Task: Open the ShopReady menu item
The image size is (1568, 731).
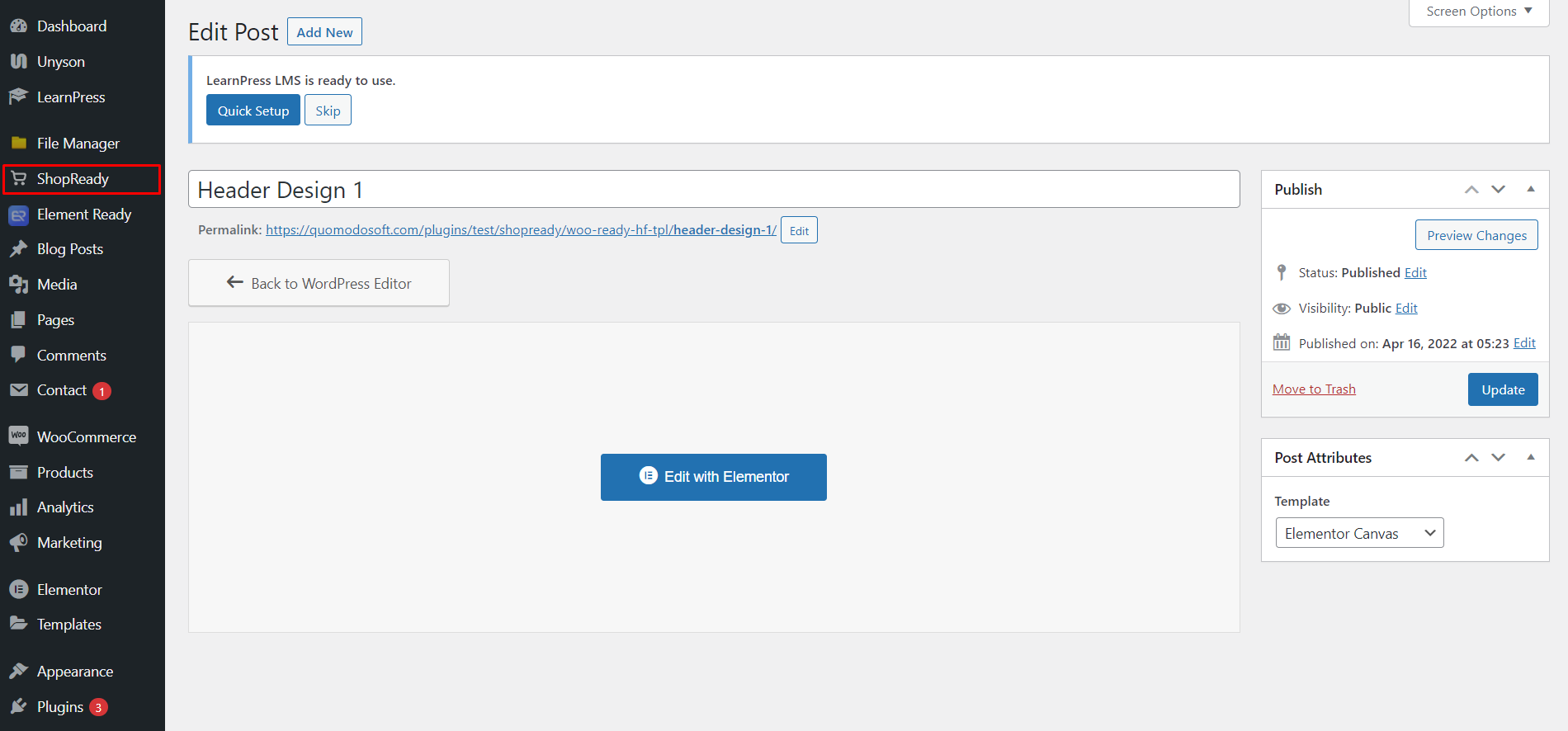Action: tap(83, 179)
